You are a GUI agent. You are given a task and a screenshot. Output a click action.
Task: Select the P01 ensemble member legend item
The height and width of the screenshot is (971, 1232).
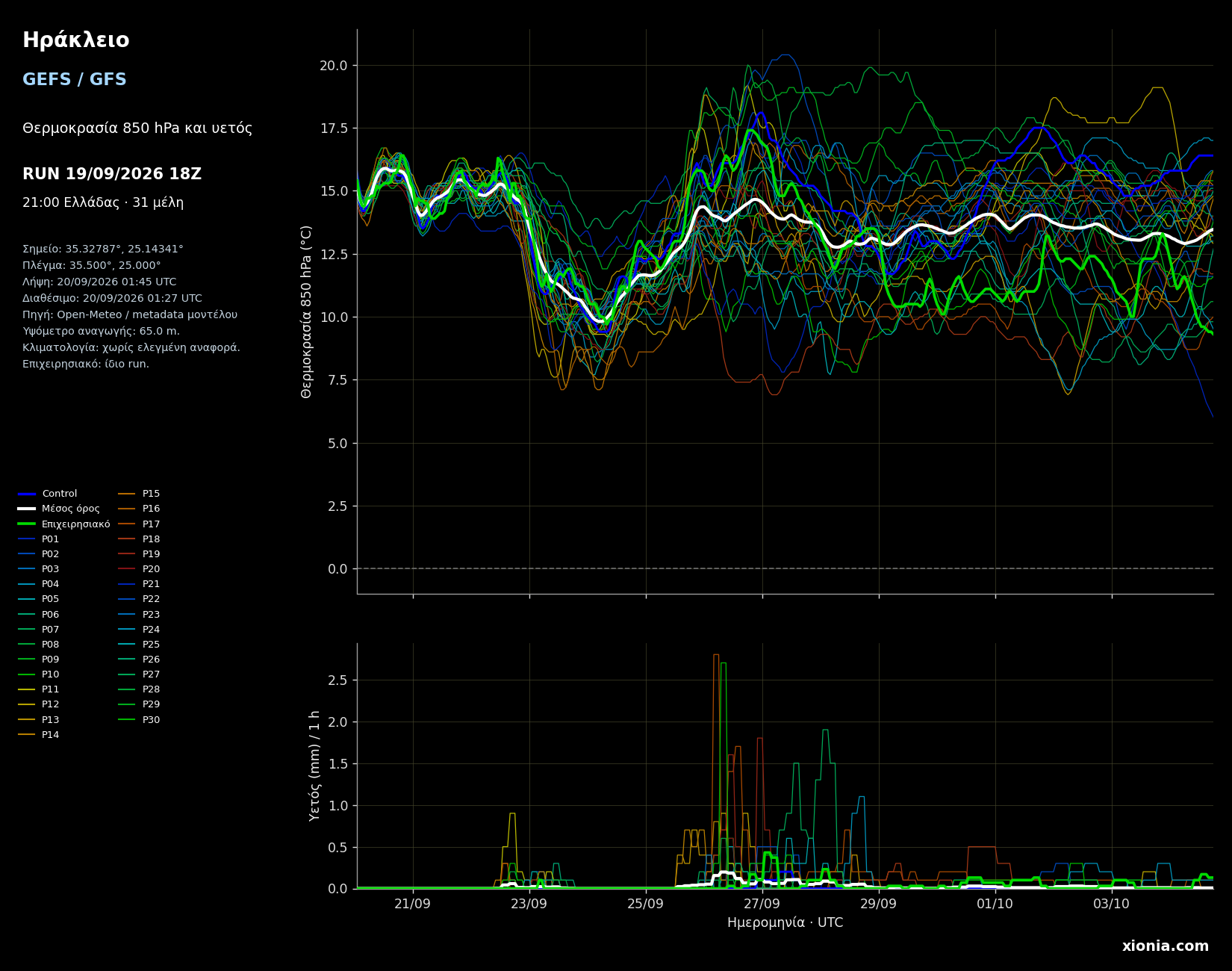[39, 539]
